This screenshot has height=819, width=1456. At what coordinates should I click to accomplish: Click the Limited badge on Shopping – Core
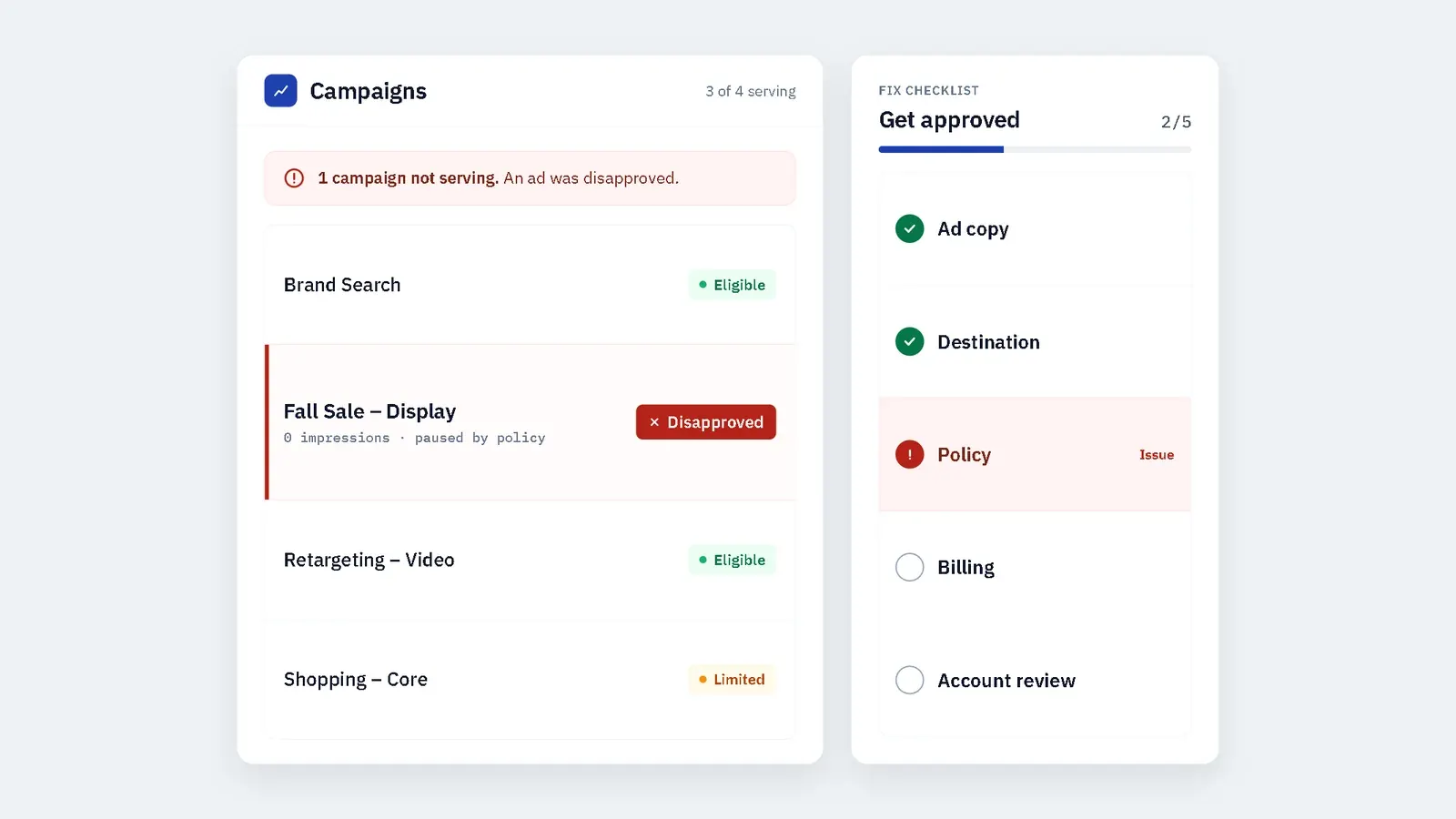pyautogui.click(x=732, y=680)
